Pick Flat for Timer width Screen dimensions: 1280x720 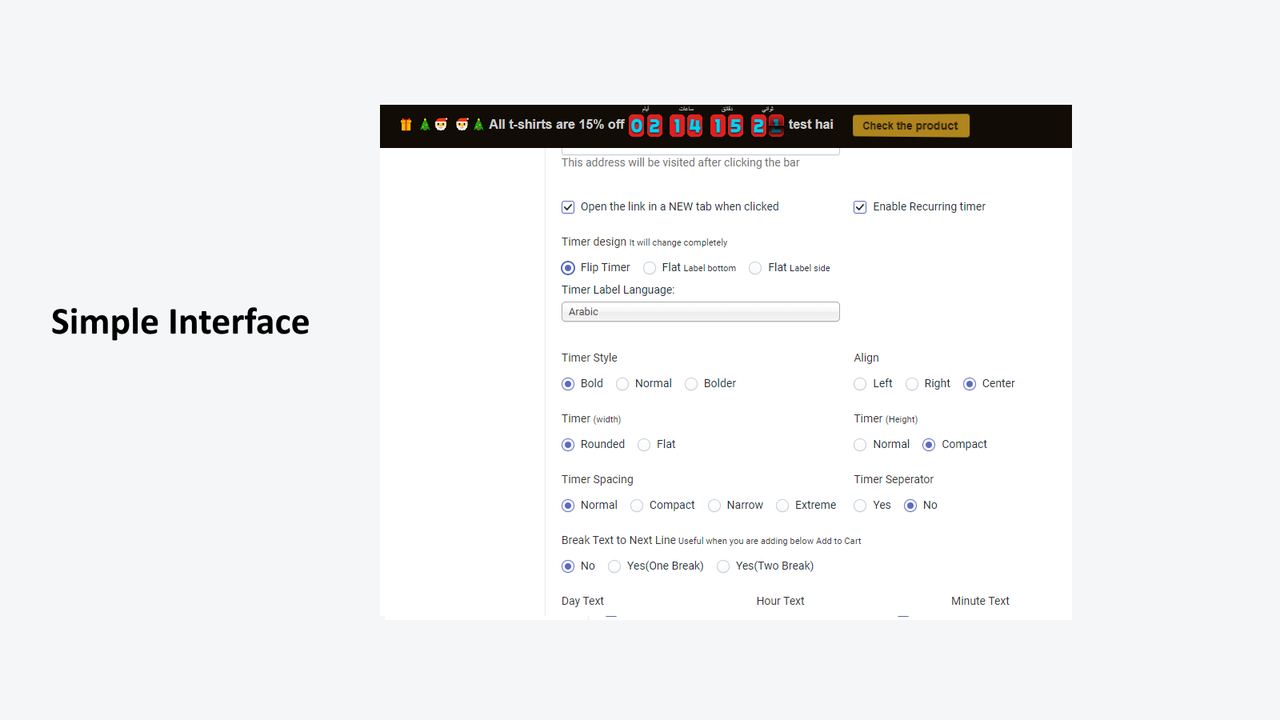(644, 445)
